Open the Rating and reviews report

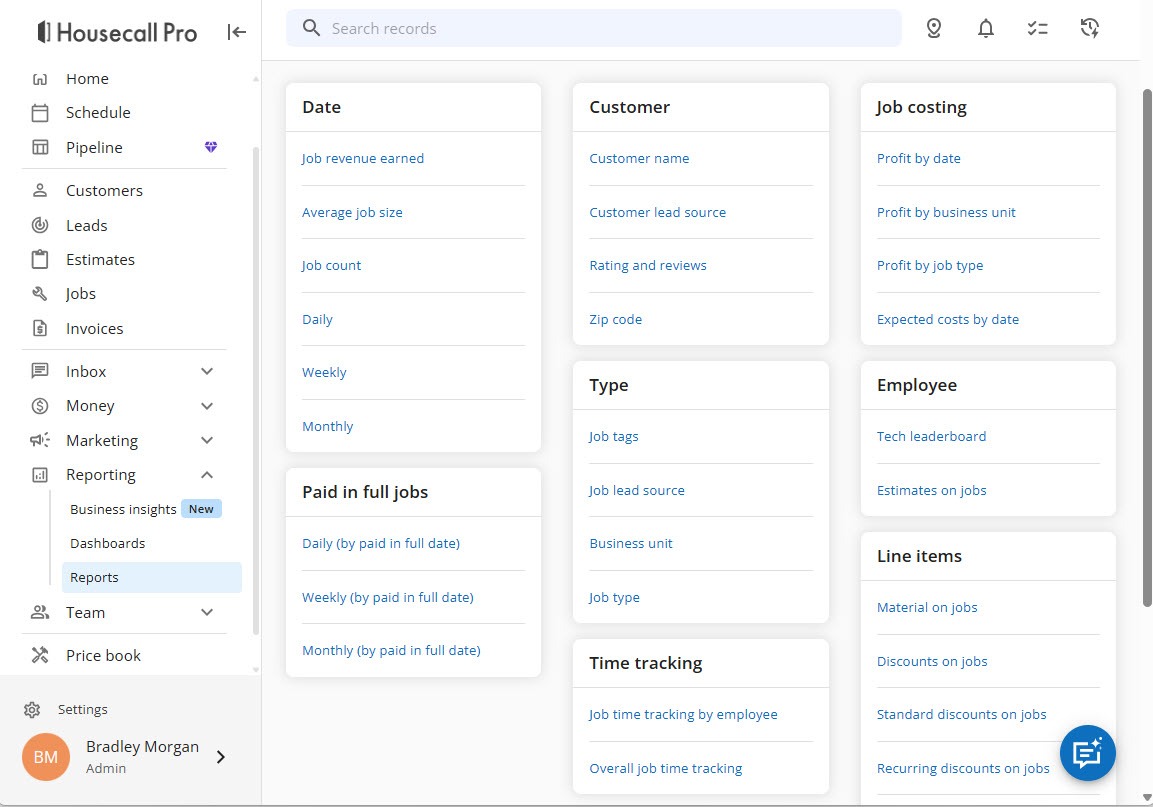tap(648, 266)
